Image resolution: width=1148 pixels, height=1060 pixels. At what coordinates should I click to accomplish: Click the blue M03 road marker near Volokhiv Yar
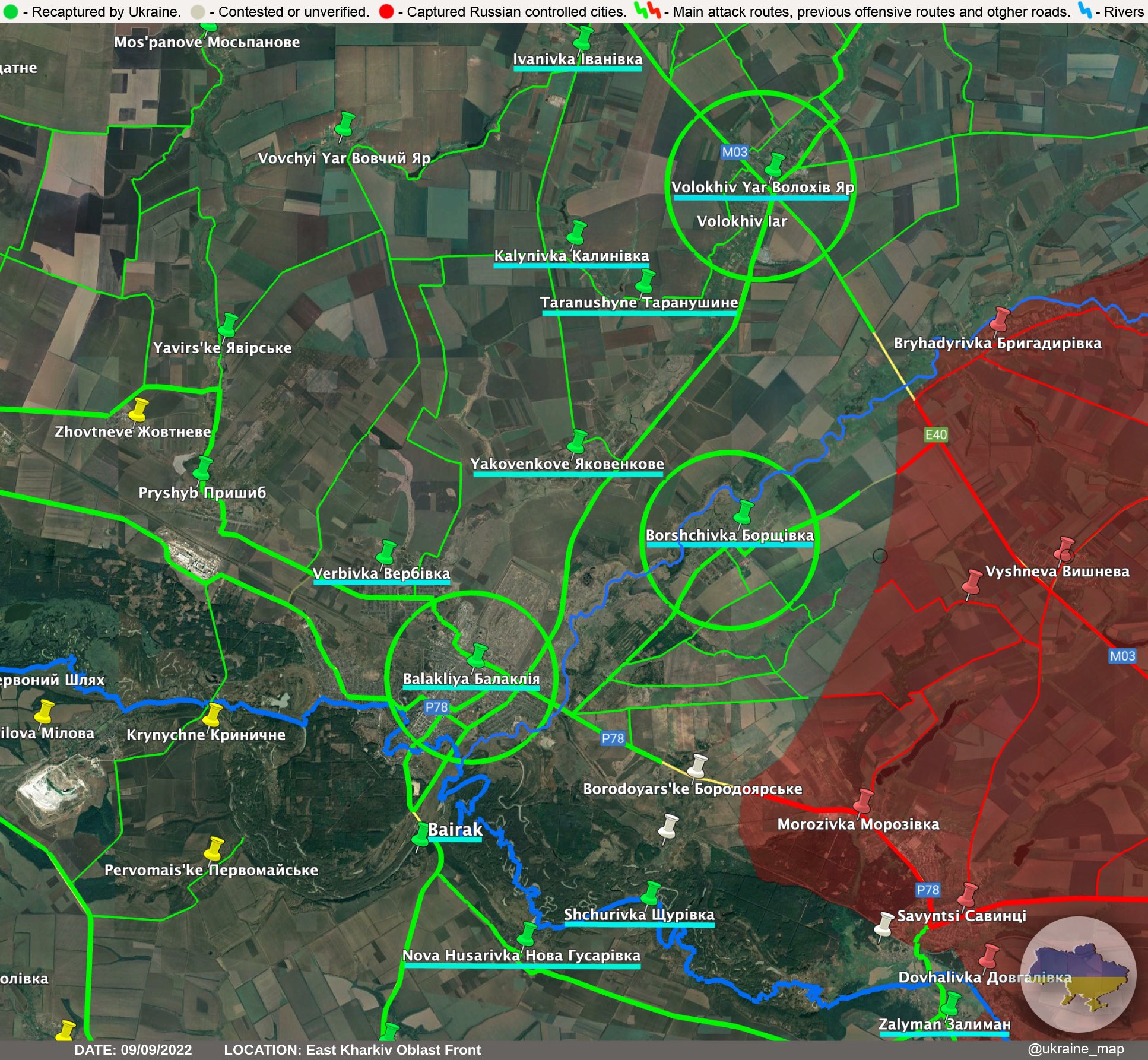[x=734, y=152]
